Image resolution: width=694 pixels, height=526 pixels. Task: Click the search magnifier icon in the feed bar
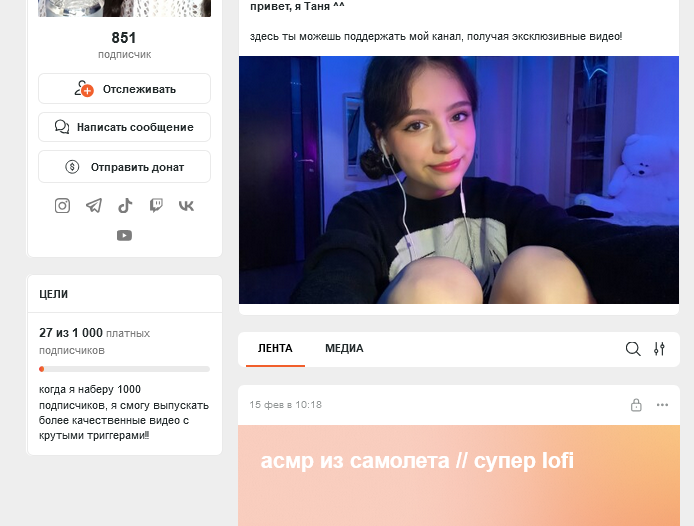click(x=633, y=349)
